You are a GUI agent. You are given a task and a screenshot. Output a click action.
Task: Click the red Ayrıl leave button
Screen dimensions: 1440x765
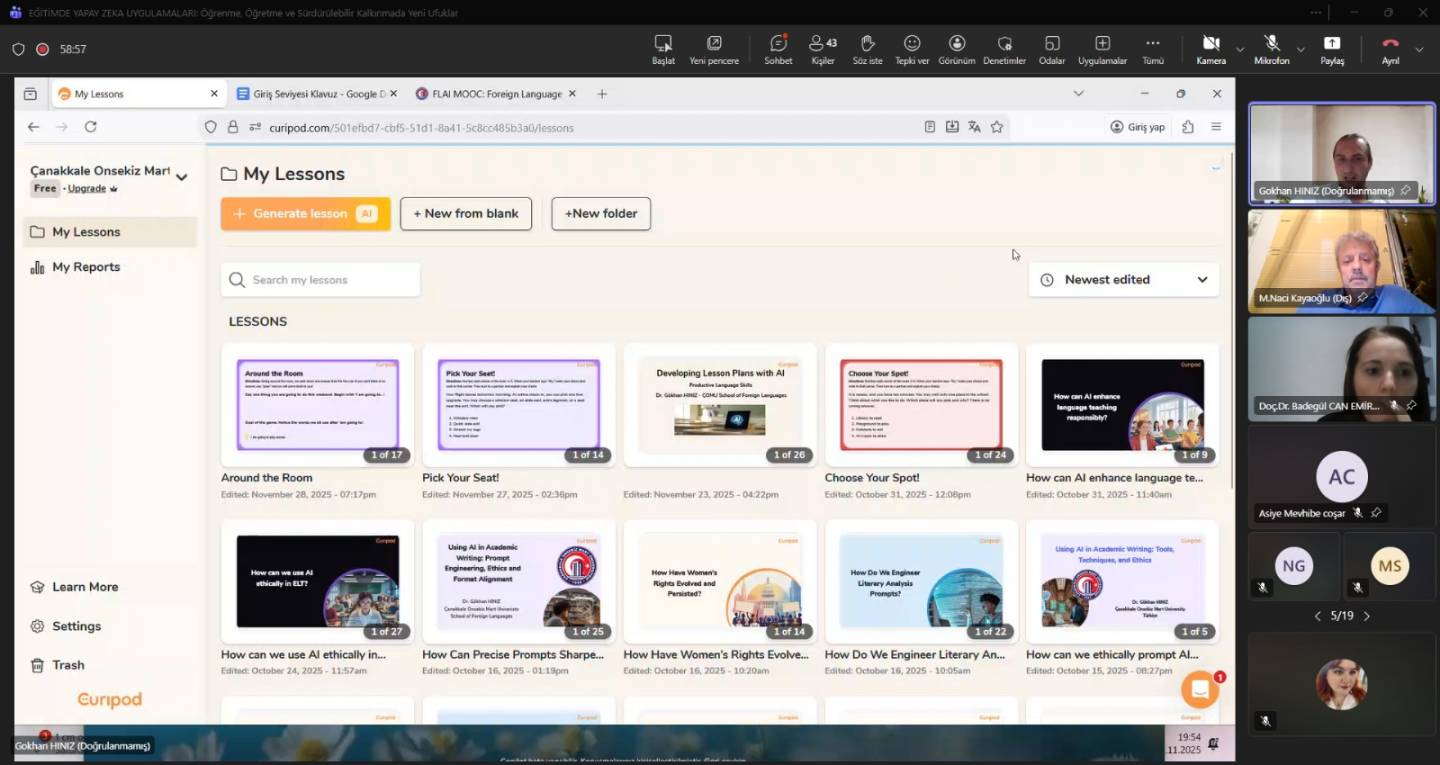[x=1390, y=44]
